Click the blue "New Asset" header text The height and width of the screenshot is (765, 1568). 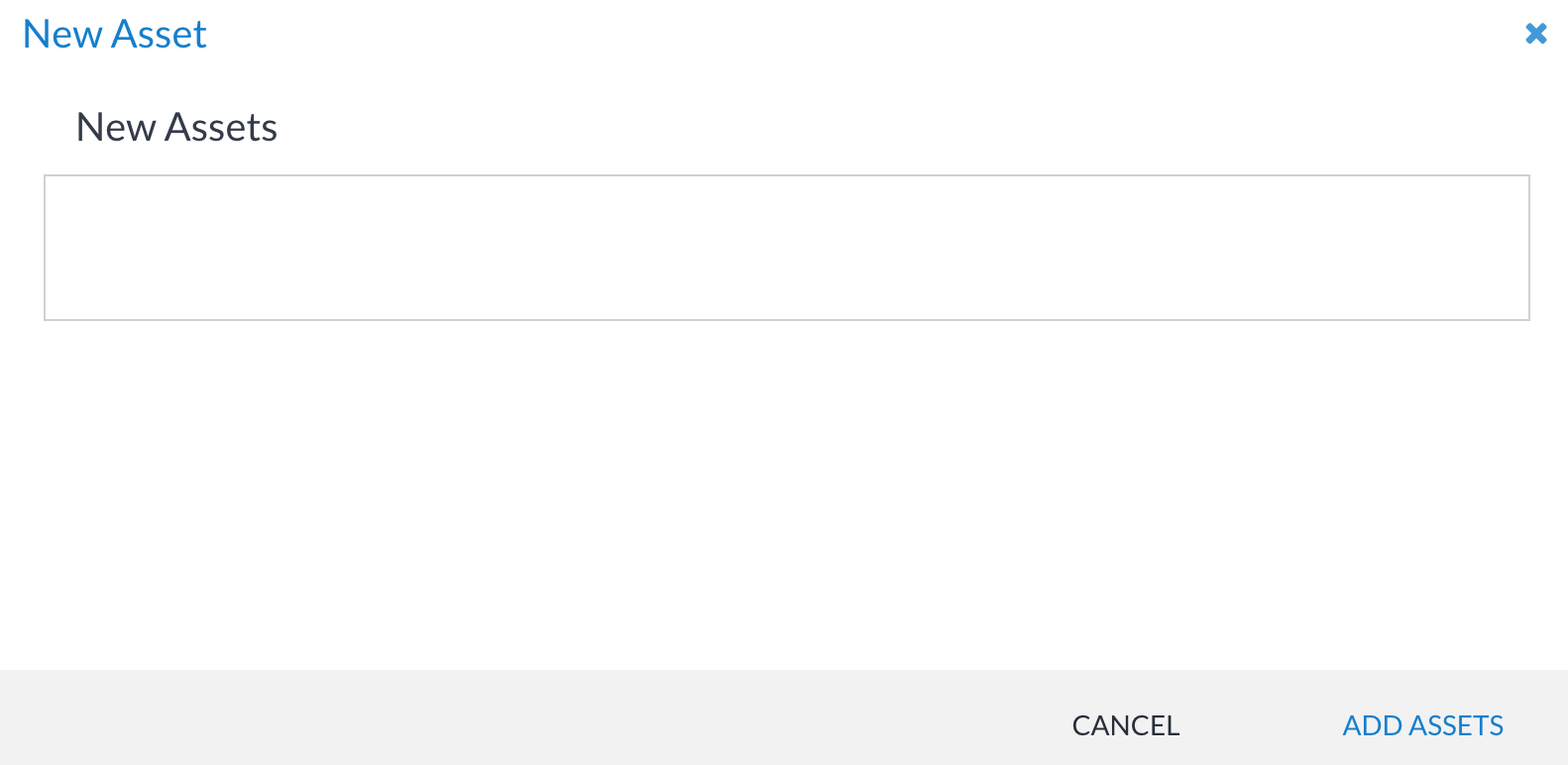115,35
